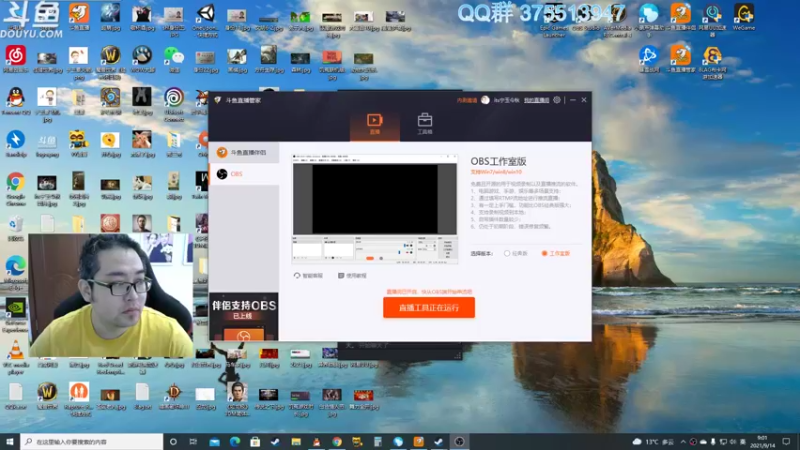This screenshot has width=800, height=450.
Task: Open weather widget showing 13°C
Action: 654,441
